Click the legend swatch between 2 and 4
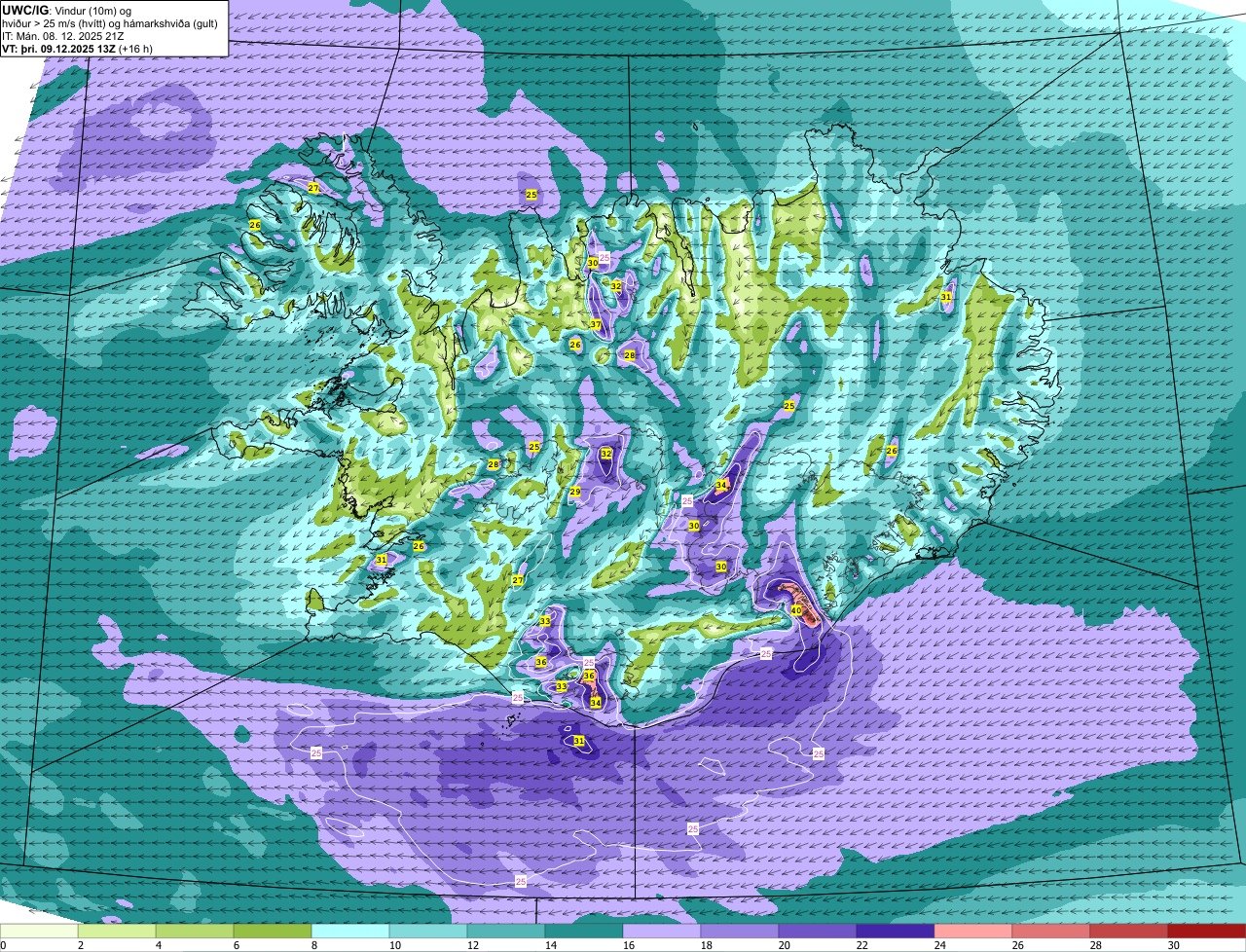1246x952 pixels. coord(117,932)
